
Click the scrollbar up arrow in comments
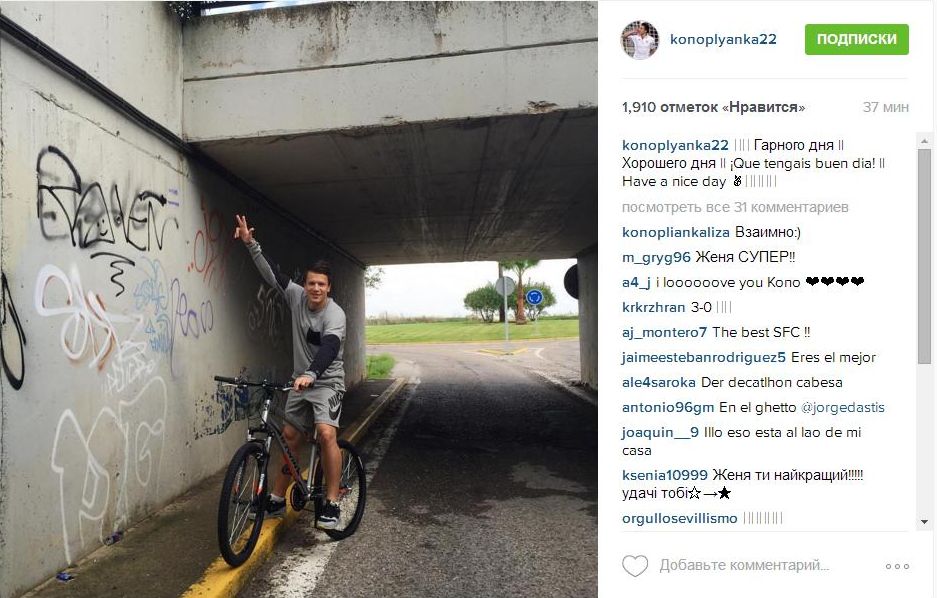[x=924, y=142]
